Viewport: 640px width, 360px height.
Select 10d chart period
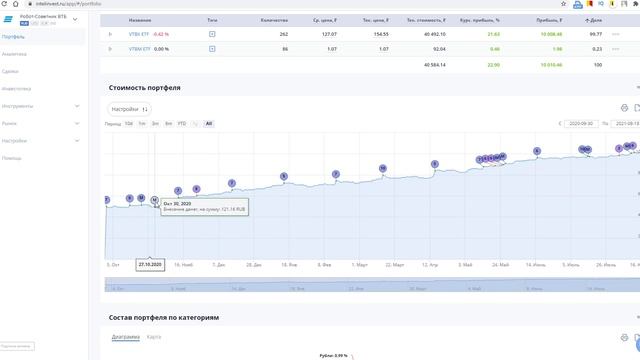point(129,124)
